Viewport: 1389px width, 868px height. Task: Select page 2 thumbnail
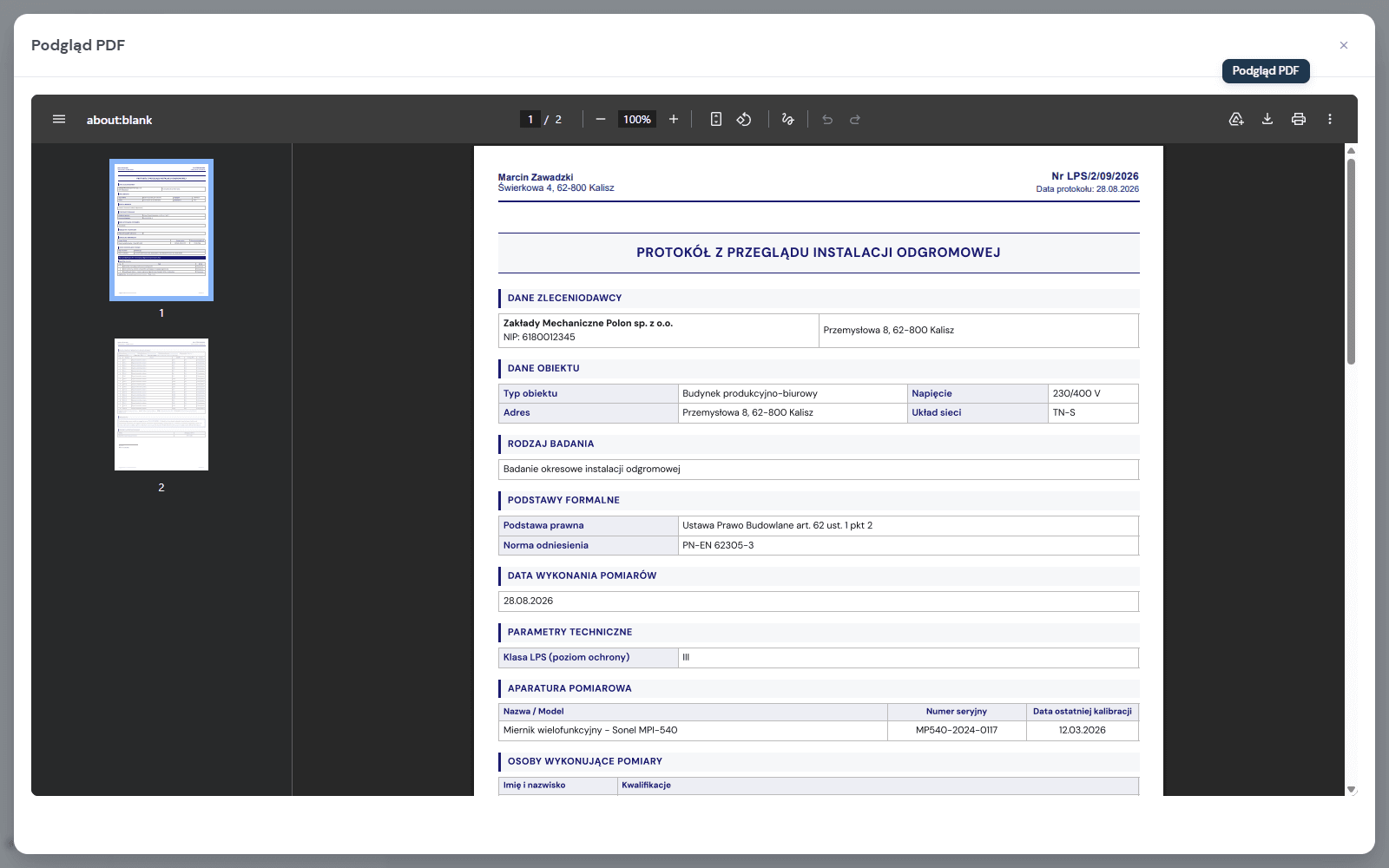[x=161, y=404]
